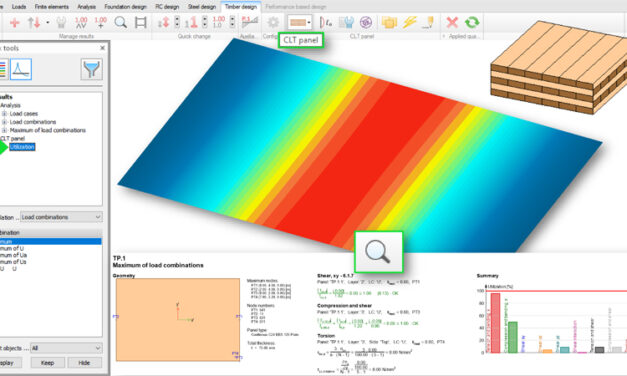Viewport: 627px width, 376px height.
Task: Expand the Load combinations tree node
Action: point(4,122)
